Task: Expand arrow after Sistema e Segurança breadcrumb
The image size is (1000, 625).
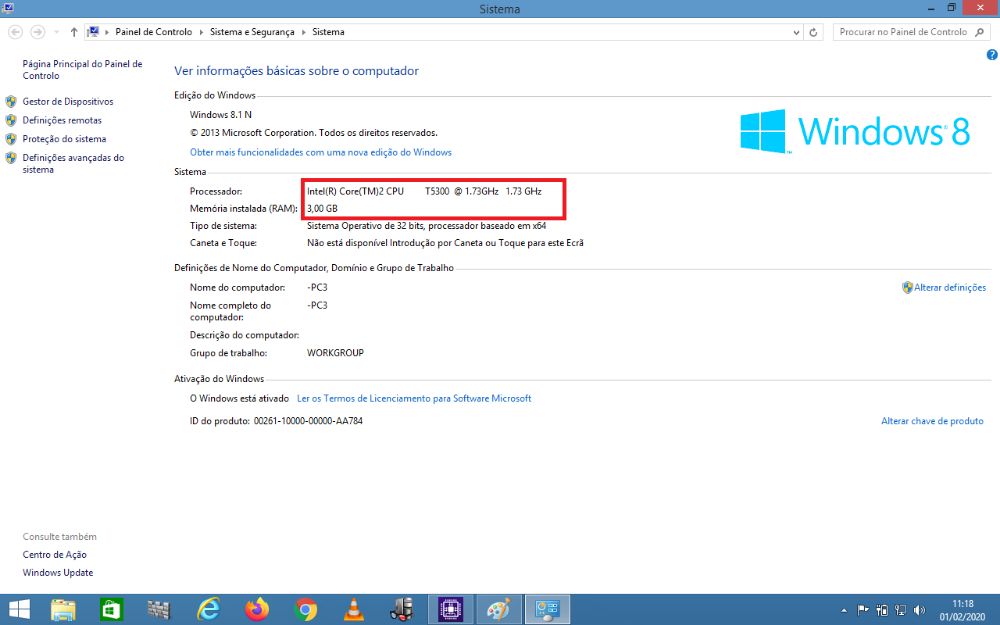Action: (x=304, y=32)
